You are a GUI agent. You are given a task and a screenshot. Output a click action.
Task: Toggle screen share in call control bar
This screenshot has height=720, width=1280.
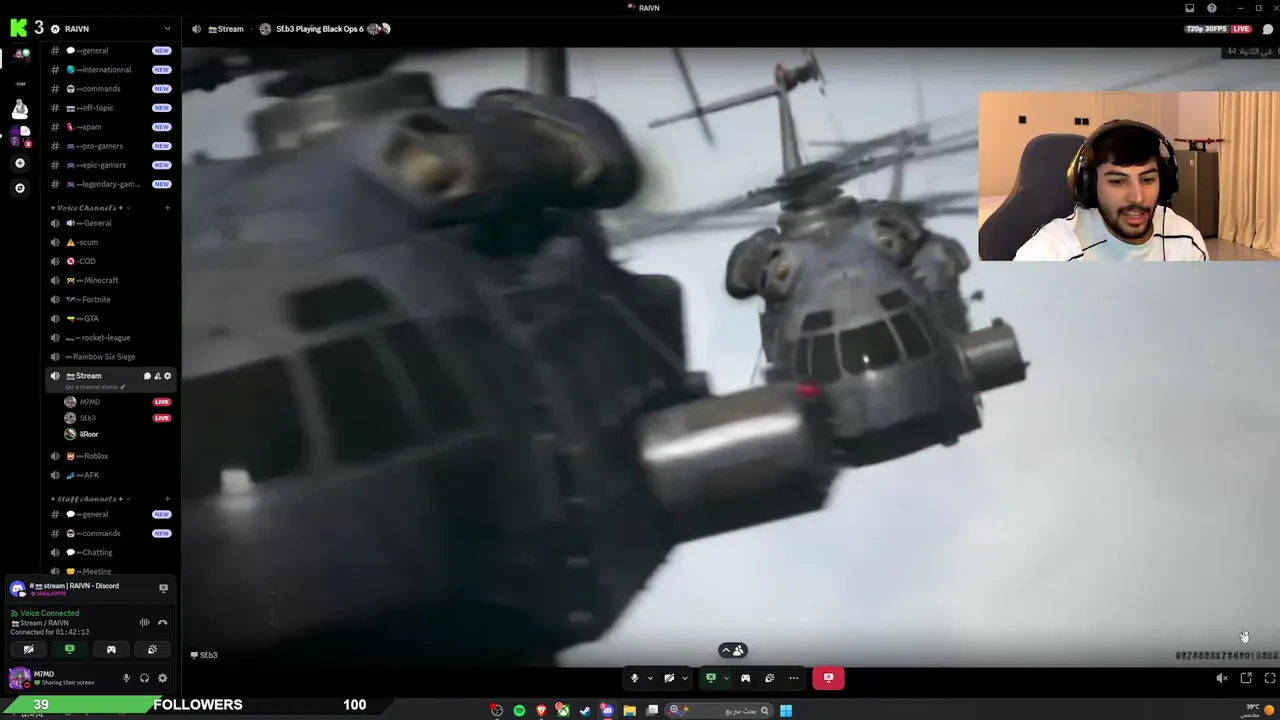[x=711, y=678]
